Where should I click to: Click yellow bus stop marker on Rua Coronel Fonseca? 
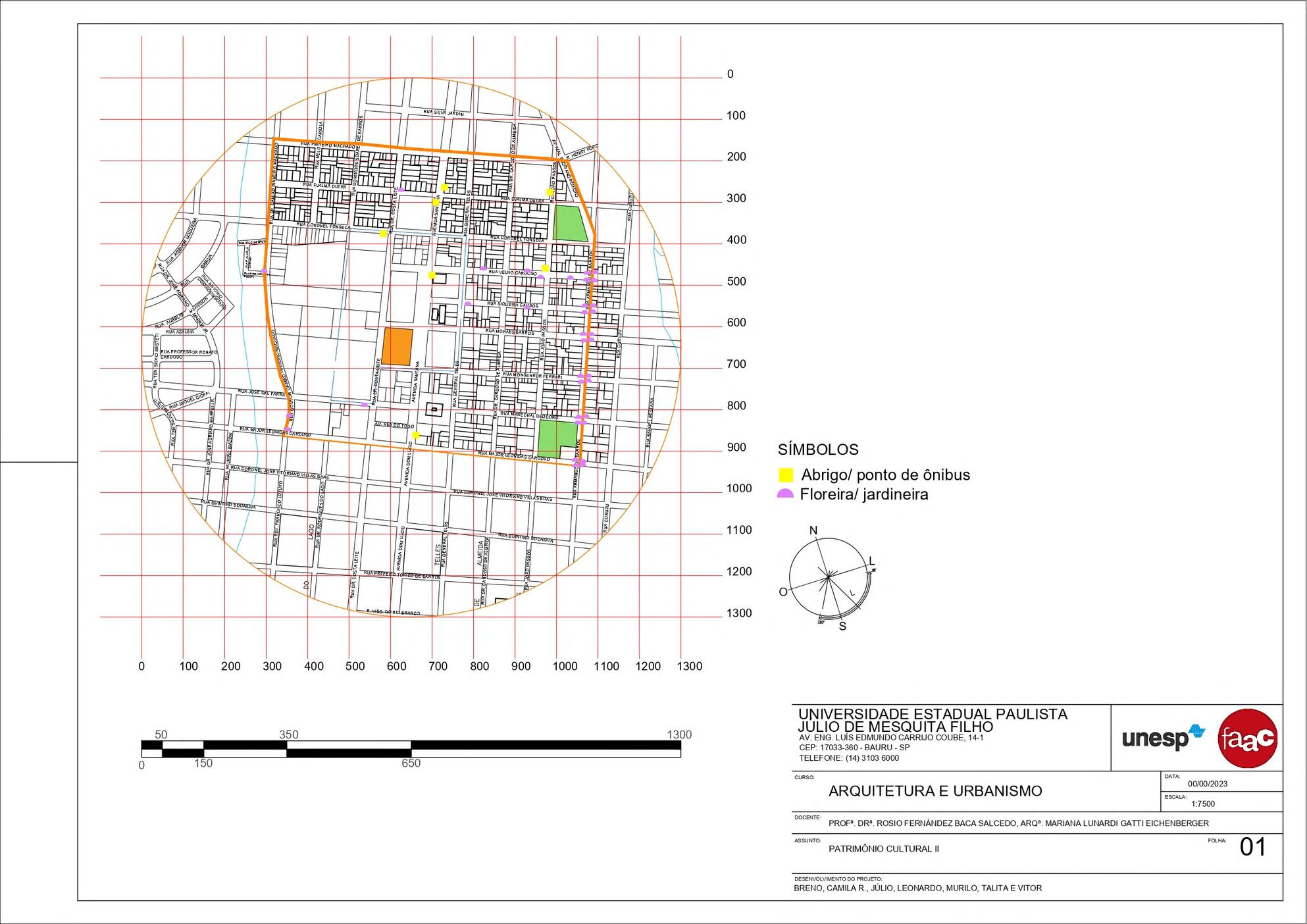pos(382,234)
